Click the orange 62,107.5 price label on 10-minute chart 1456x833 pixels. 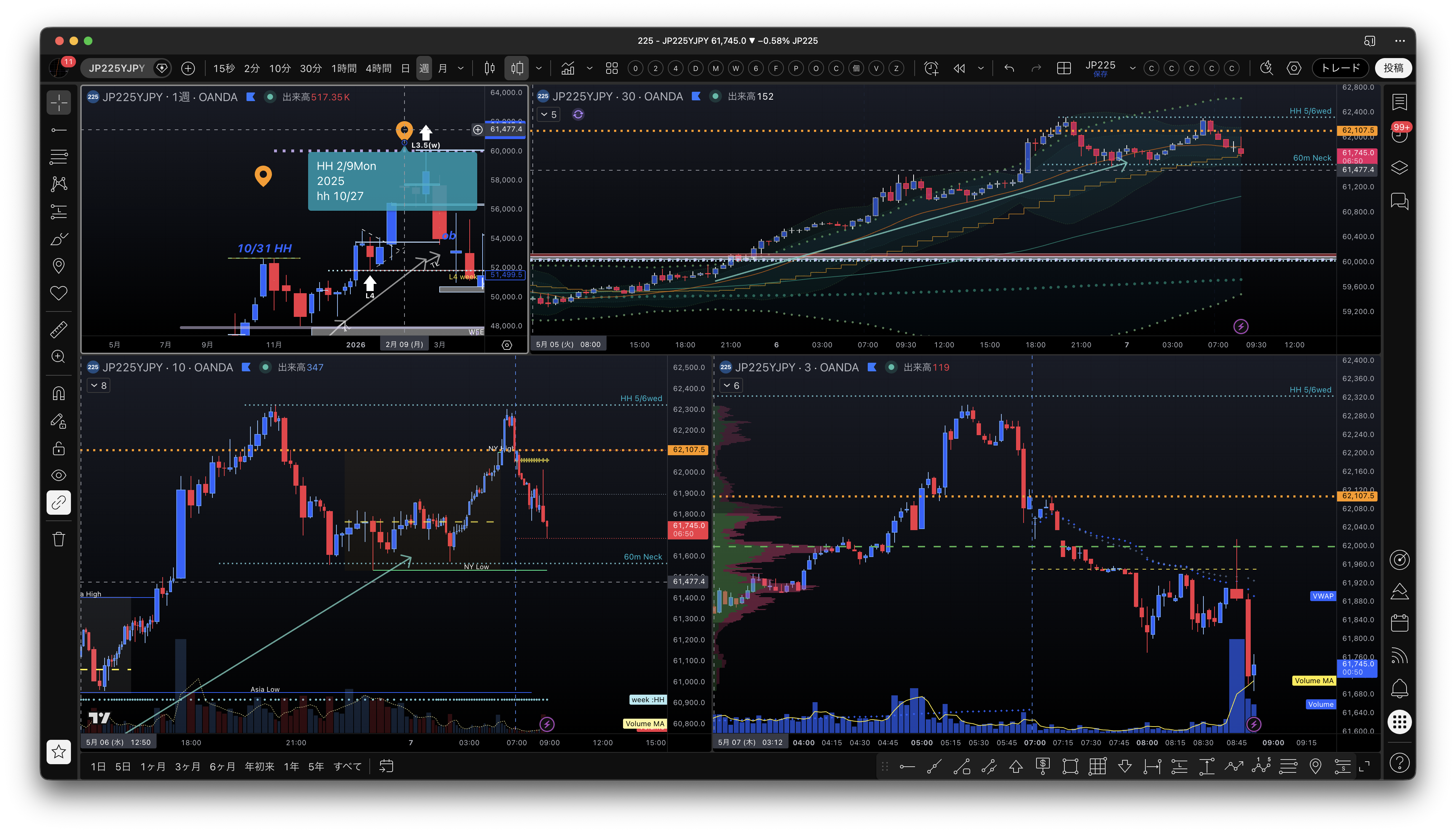click(x=689, y=450)
